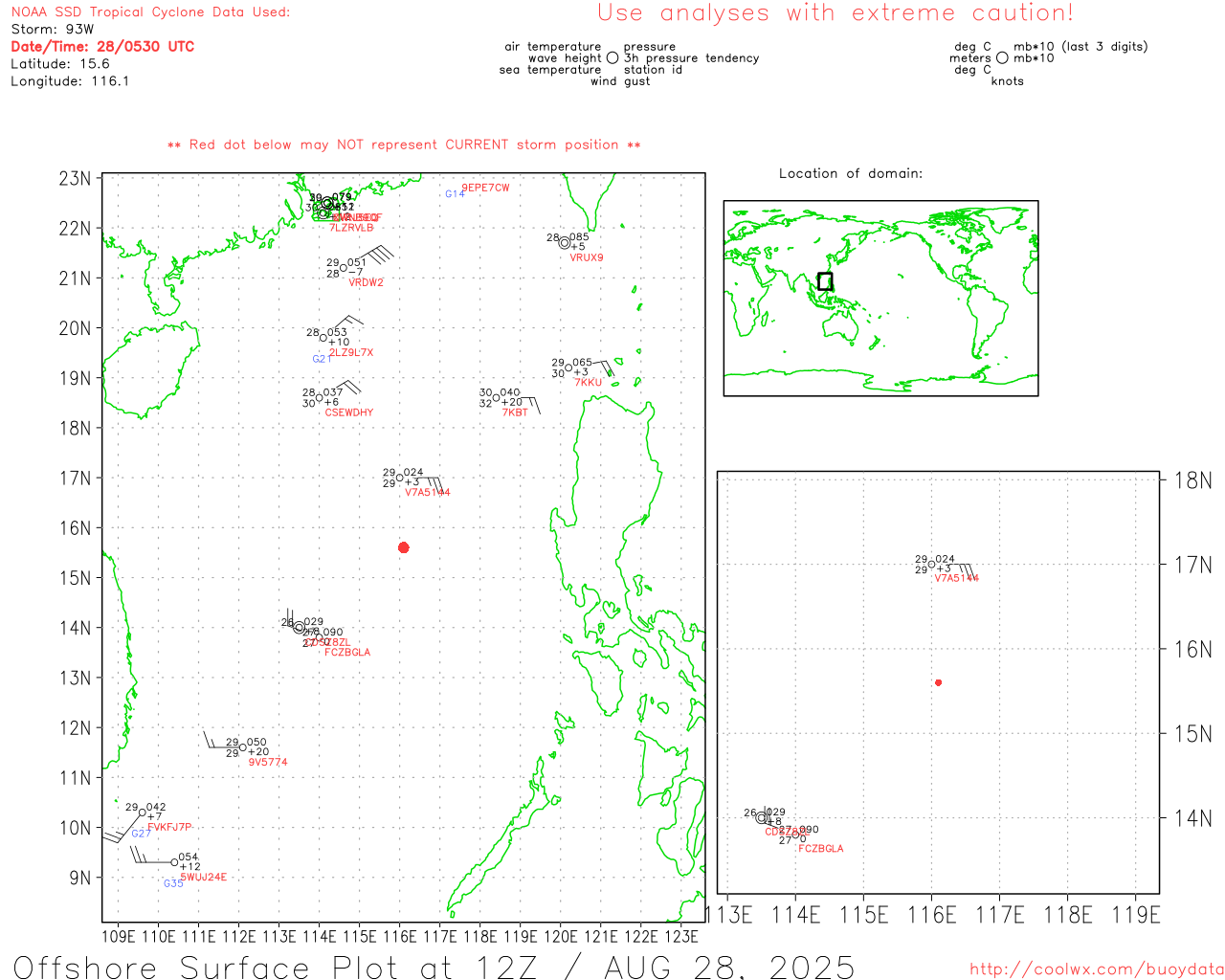Click the 123E longitude axis label
Image resolution: width=1225 pixels, height=980 pixels.
point(681,936)
